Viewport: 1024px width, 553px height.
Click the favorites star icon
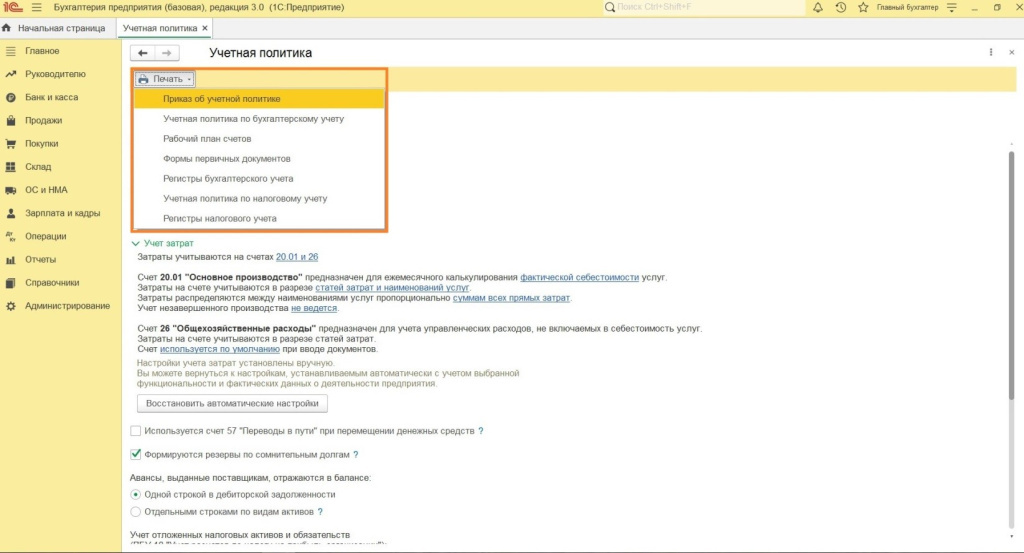[x=863, y=7]
